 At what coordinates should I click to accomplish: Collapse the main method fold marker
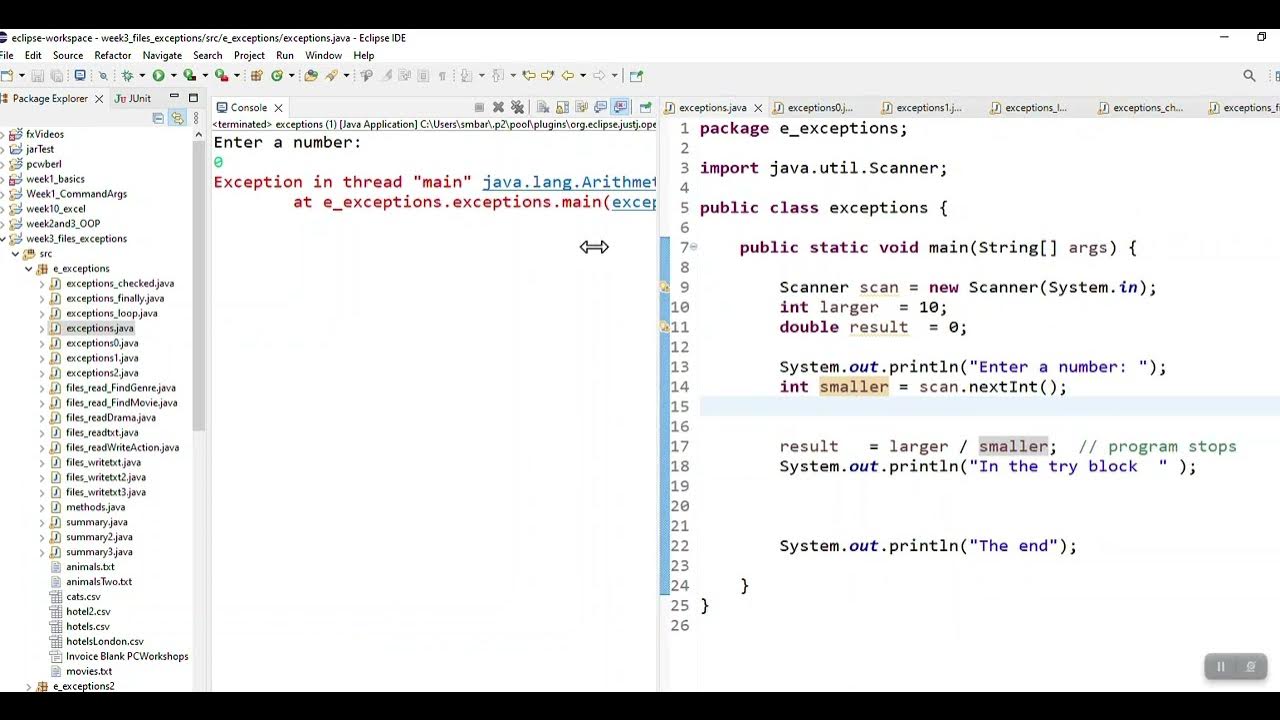coord(694,247)
